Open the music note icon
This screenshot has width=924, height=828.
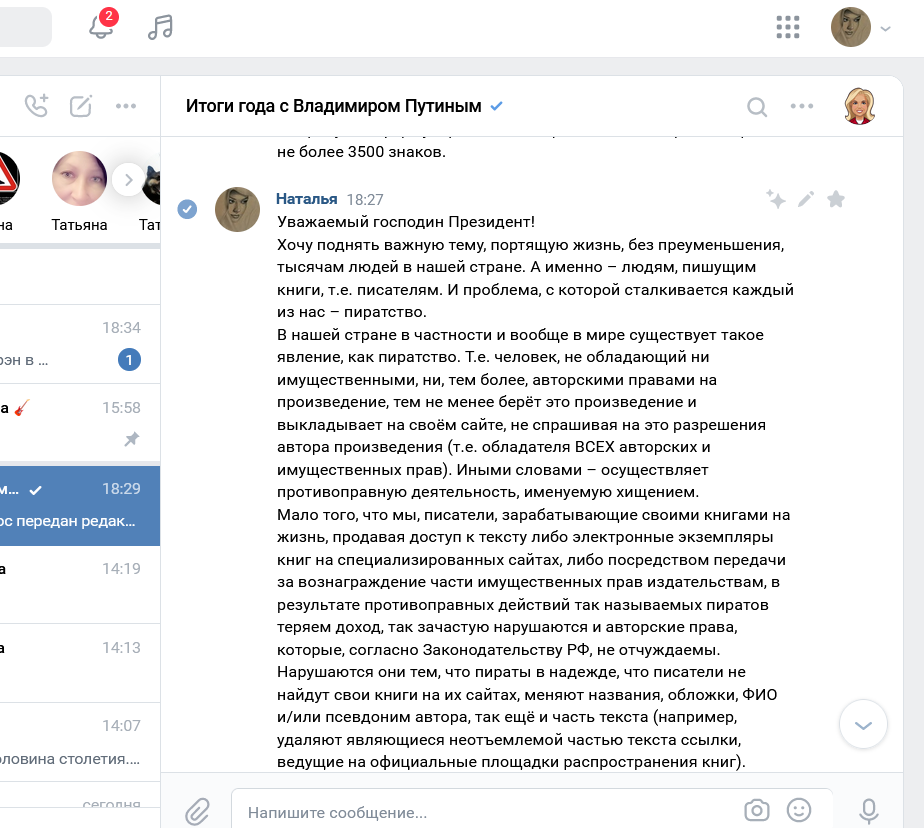160,27
